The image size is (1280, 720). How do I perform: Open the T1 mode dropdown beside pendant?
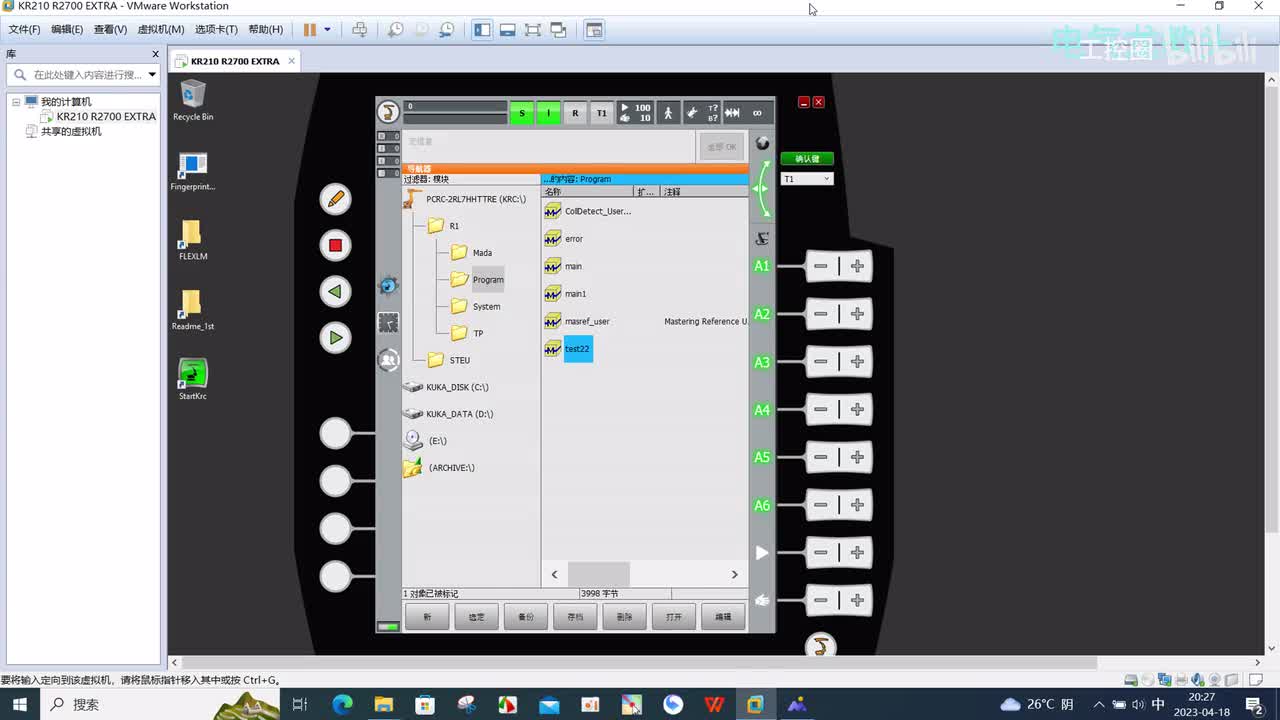click(x=807, y=179)
